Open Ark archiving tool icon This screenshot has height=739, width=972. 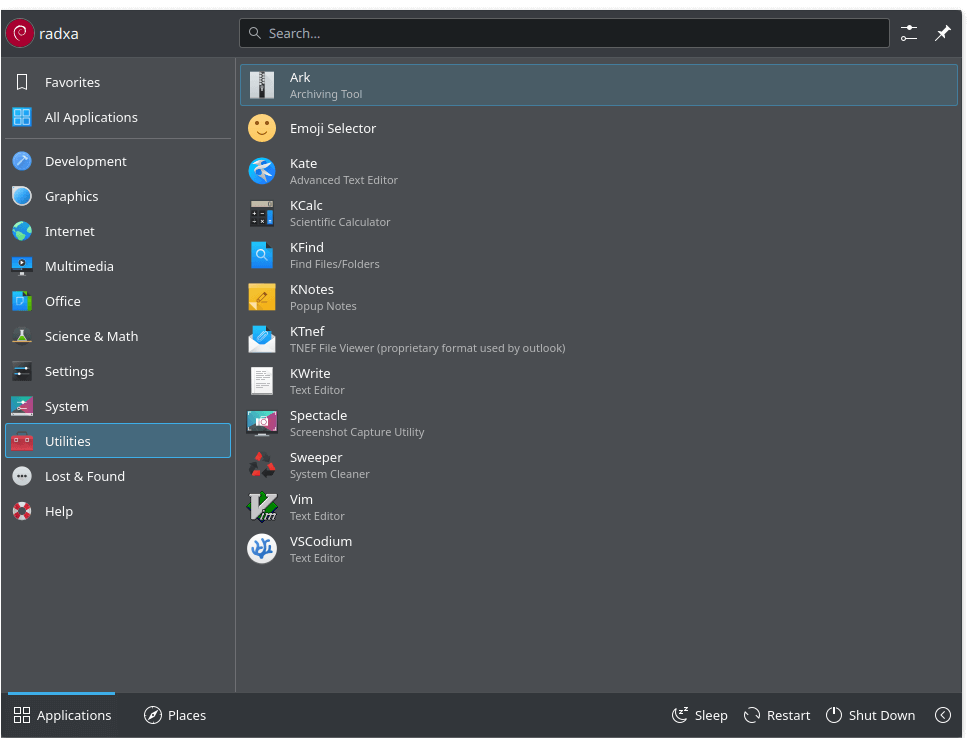click(x=262, y=86)
